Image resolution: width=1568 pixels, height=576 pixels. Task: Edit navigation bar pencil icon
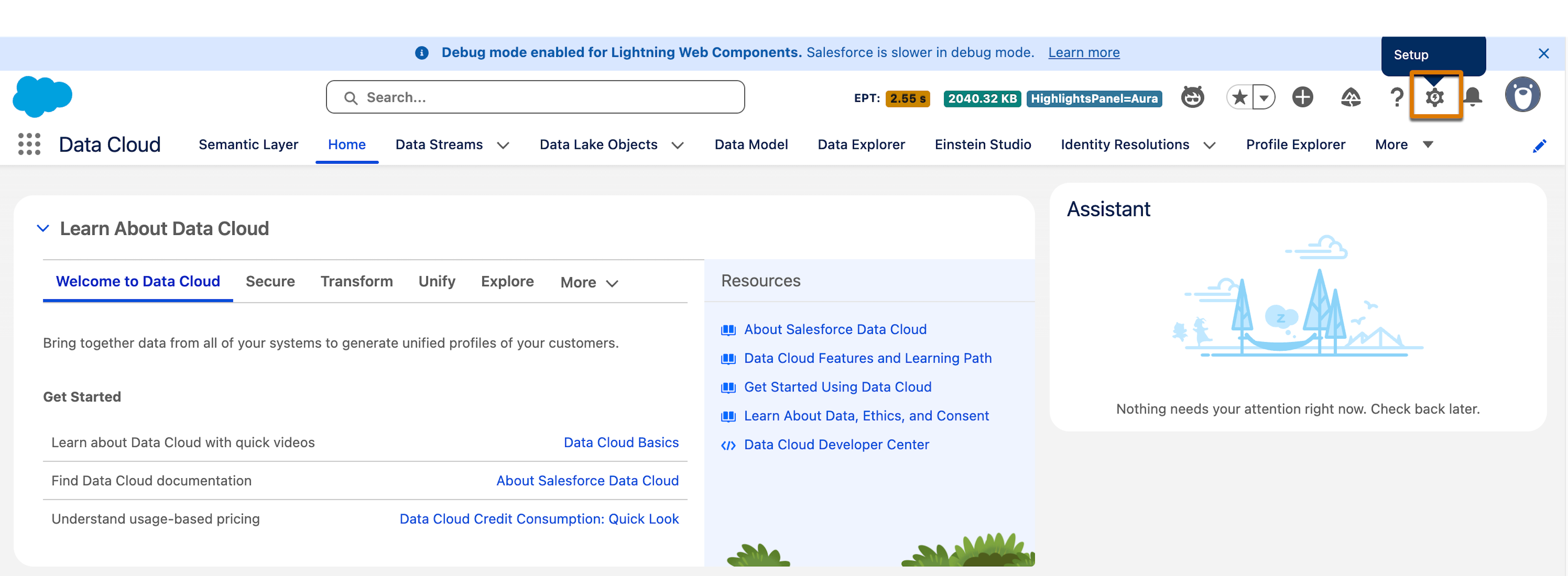click(x=1539, y=146)
